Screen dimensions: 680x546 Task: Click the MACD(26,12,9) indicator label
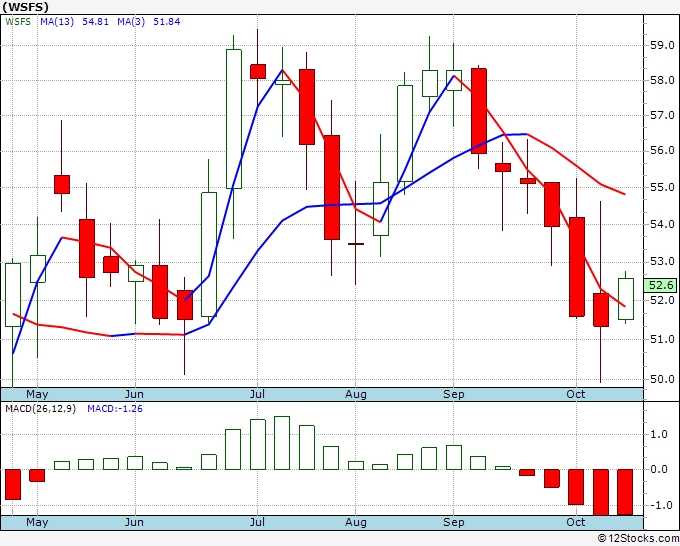click(40, 409)
